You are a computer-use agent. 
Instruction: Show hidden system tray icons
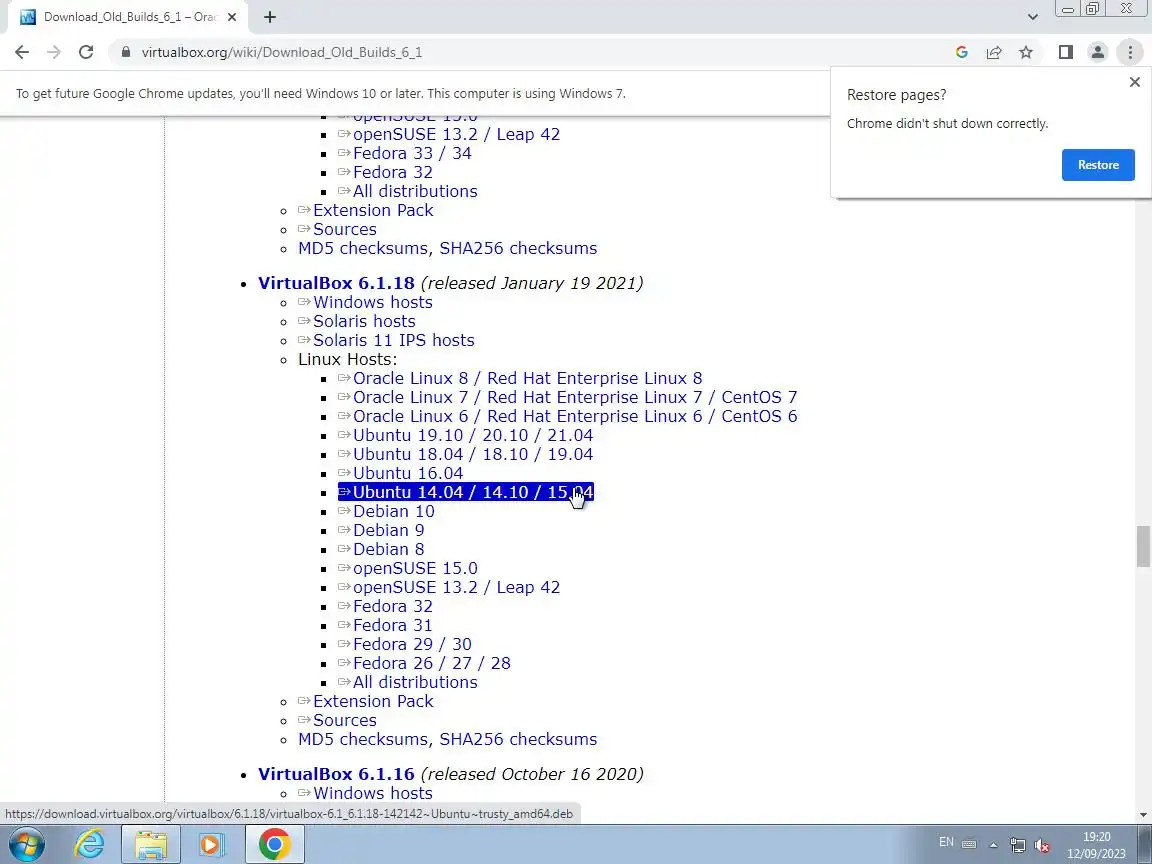[993, 845]
